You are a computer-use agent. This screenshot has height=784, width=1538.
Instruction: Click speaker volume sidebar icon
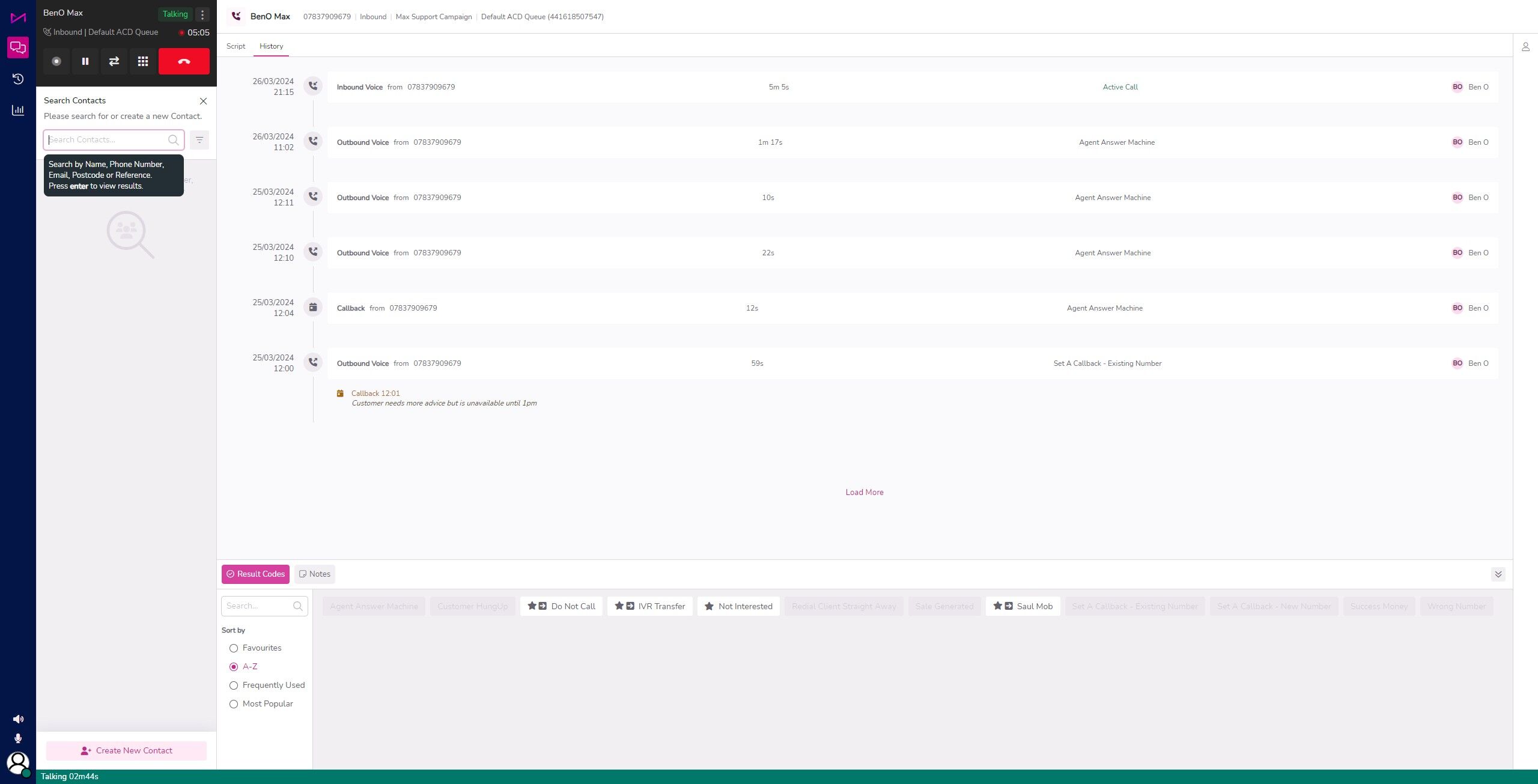pyautogui.click(x=18, y=719)
